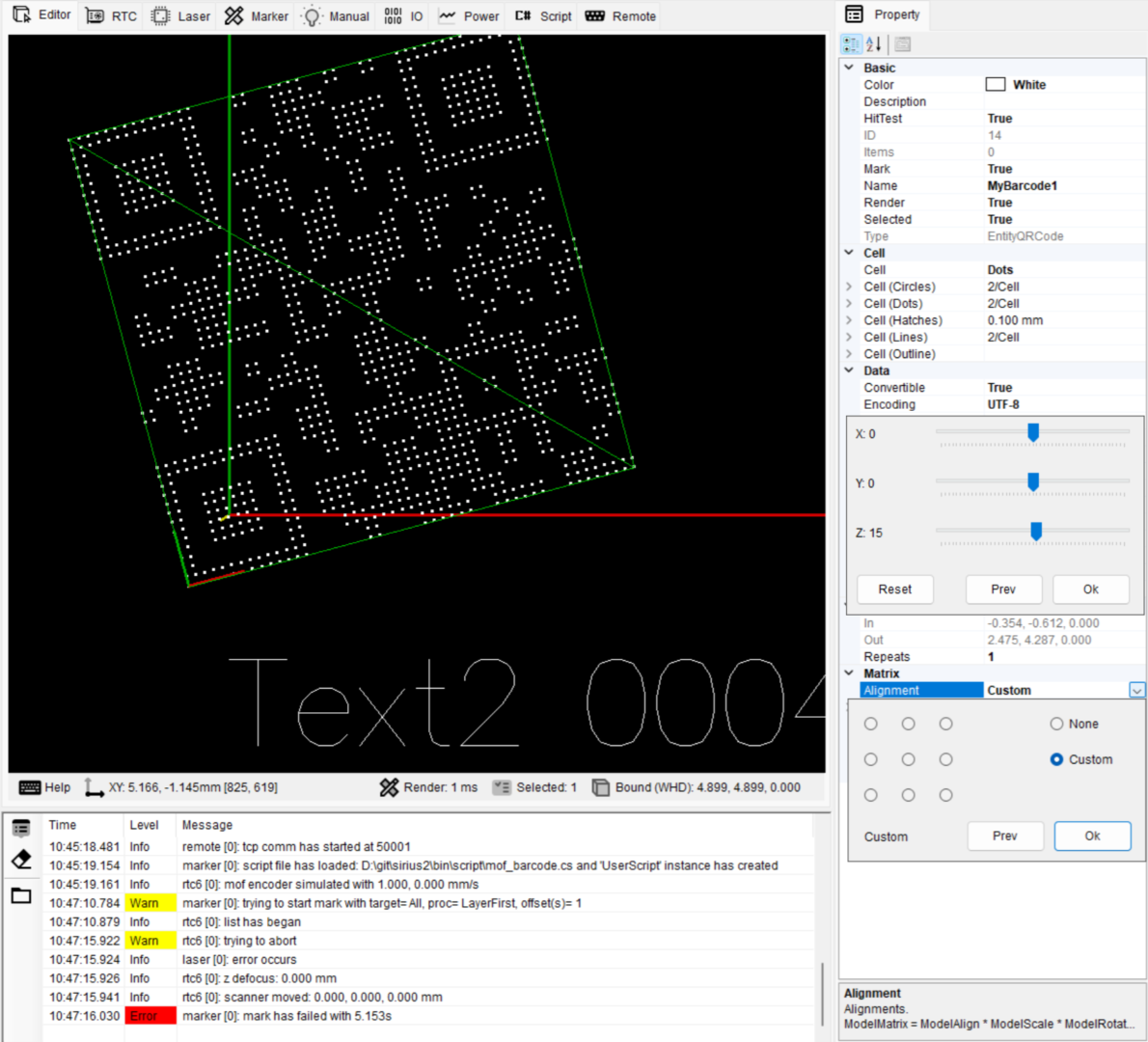The image size is (1148, 1042).
Task: Switch to the Laser tab
Action: (180, 16)
